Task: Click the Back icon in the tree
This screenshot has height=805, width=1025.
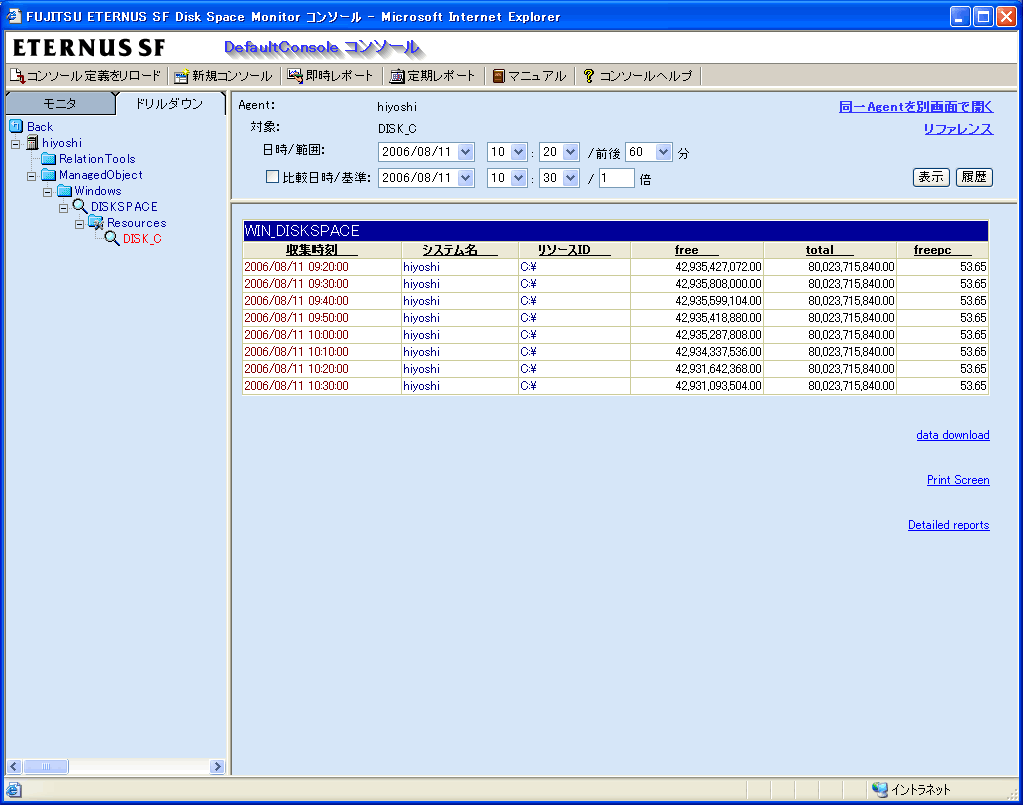Action: [x=16, y=126]
